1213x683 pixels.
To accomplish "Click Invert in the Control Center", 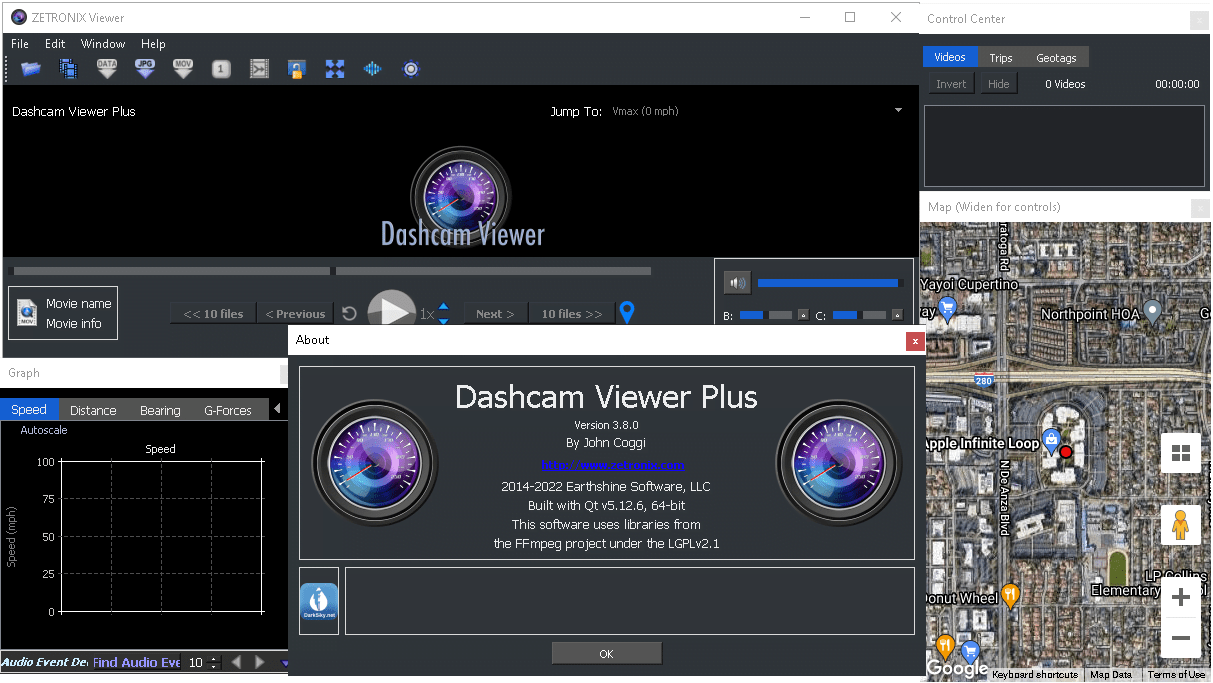I will click(951, 84).
